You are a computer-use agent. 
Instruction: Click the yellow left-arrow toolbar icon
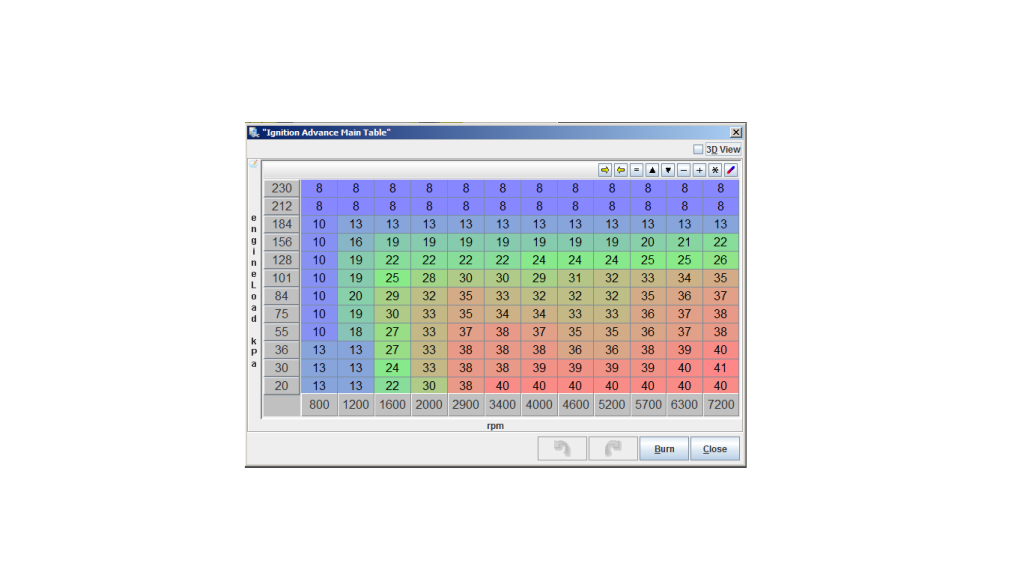click(x=620, y=170)
